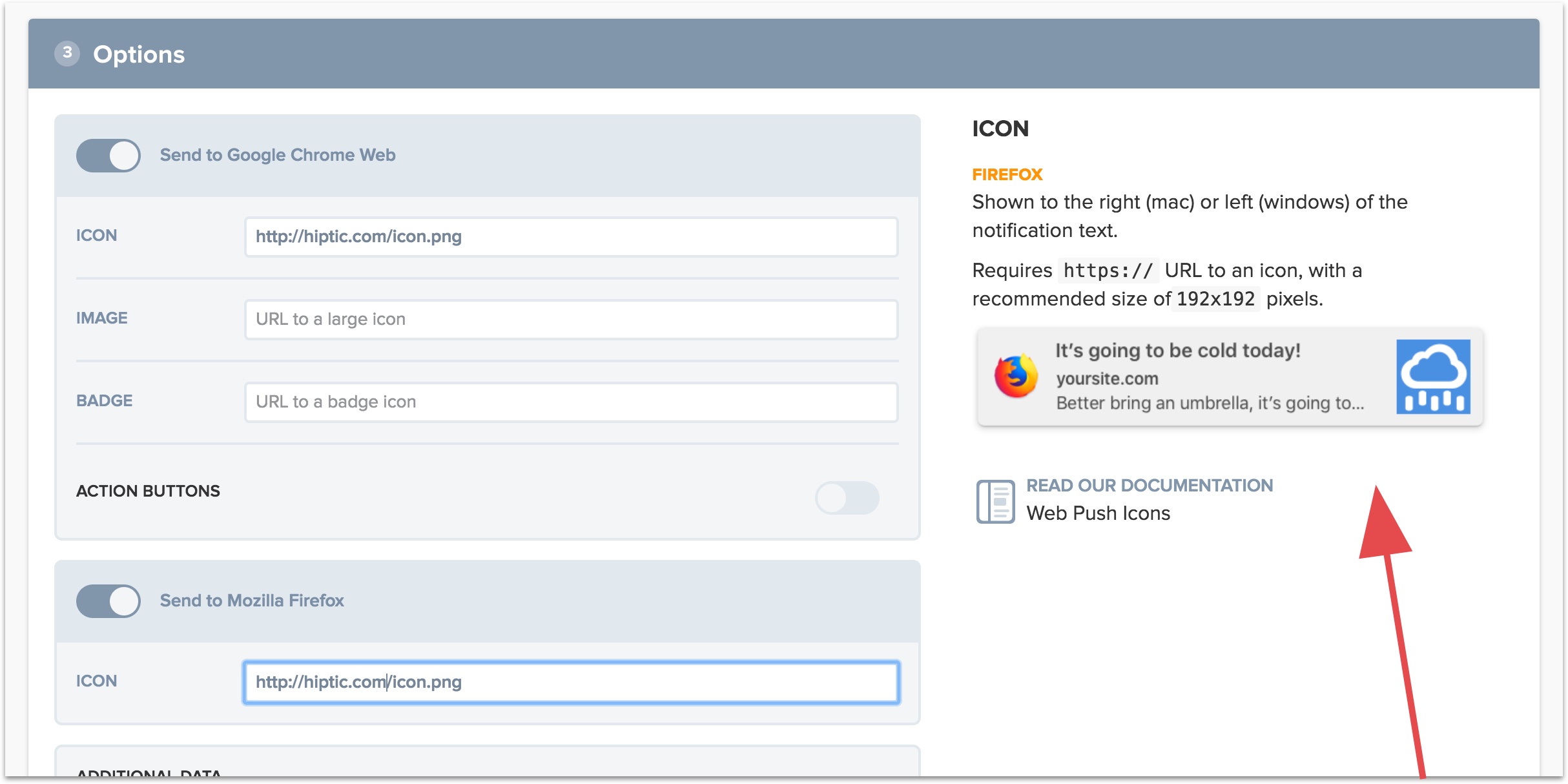
Task: Click the '192x192' size code text
Action: [x=1215, y=299]
